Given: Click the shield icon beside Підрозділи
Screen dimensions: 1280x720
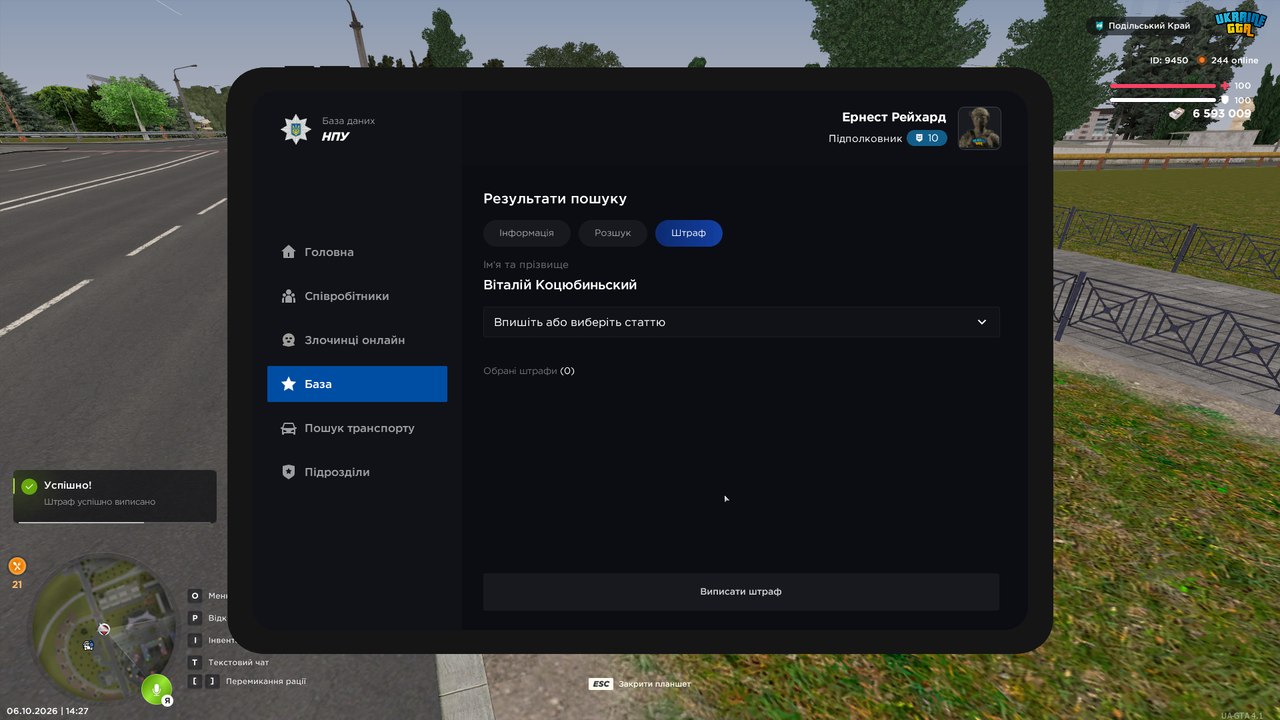Looking at the screenshot, I should click(x=289, y=472).
